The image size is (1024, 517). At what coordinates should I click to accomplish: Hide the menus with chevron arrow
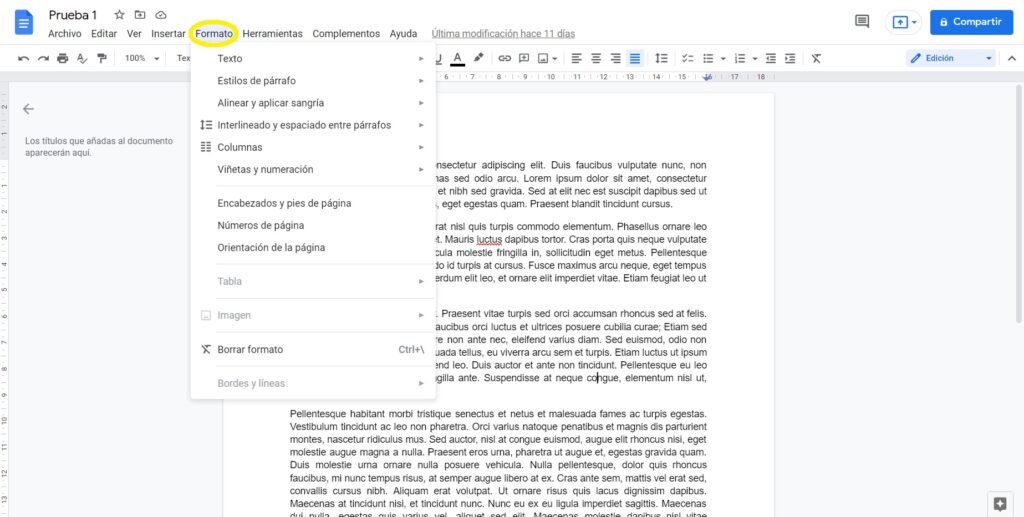click(1012, 58)
